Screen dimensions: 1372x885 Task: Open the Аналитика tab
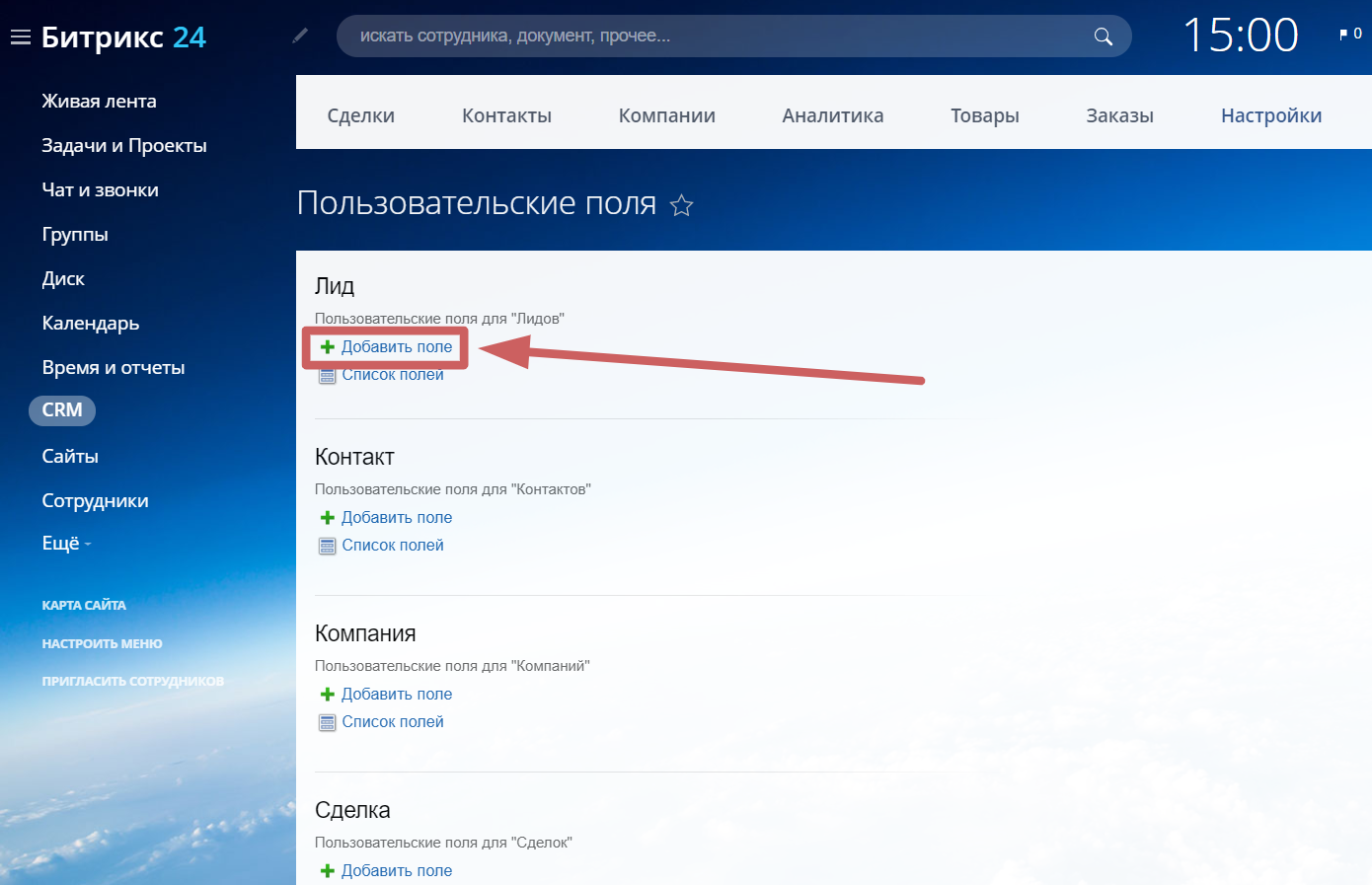pos(832,115)
